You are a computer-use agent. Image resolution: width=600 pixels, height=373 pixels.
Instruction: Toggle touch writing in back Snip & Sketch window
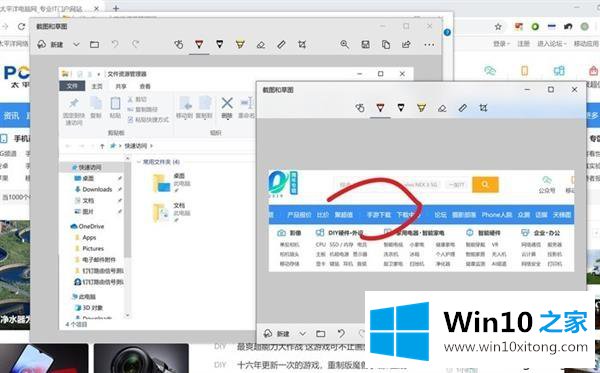179,44
